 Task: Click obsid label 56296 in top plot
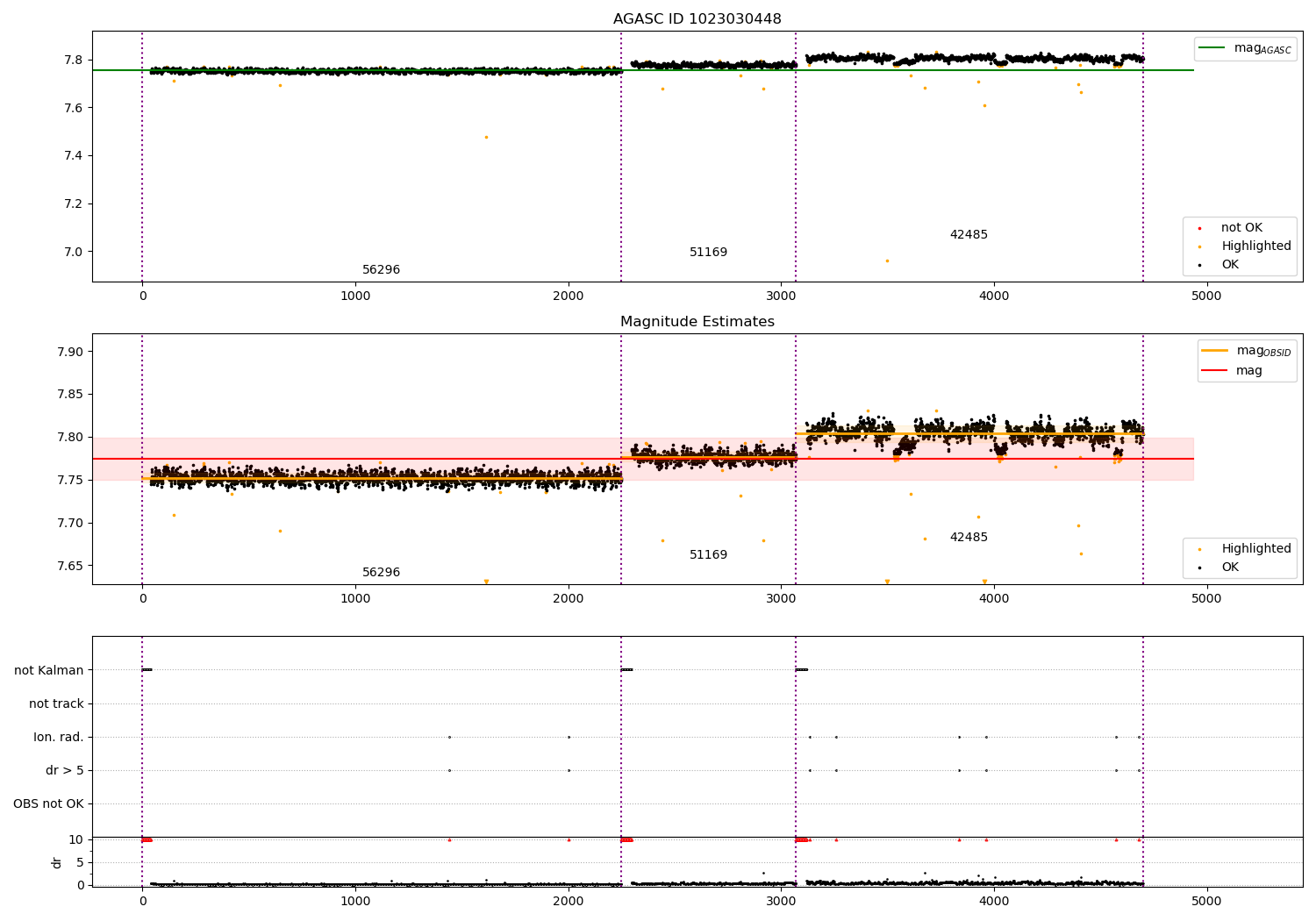tap(381, 270)
